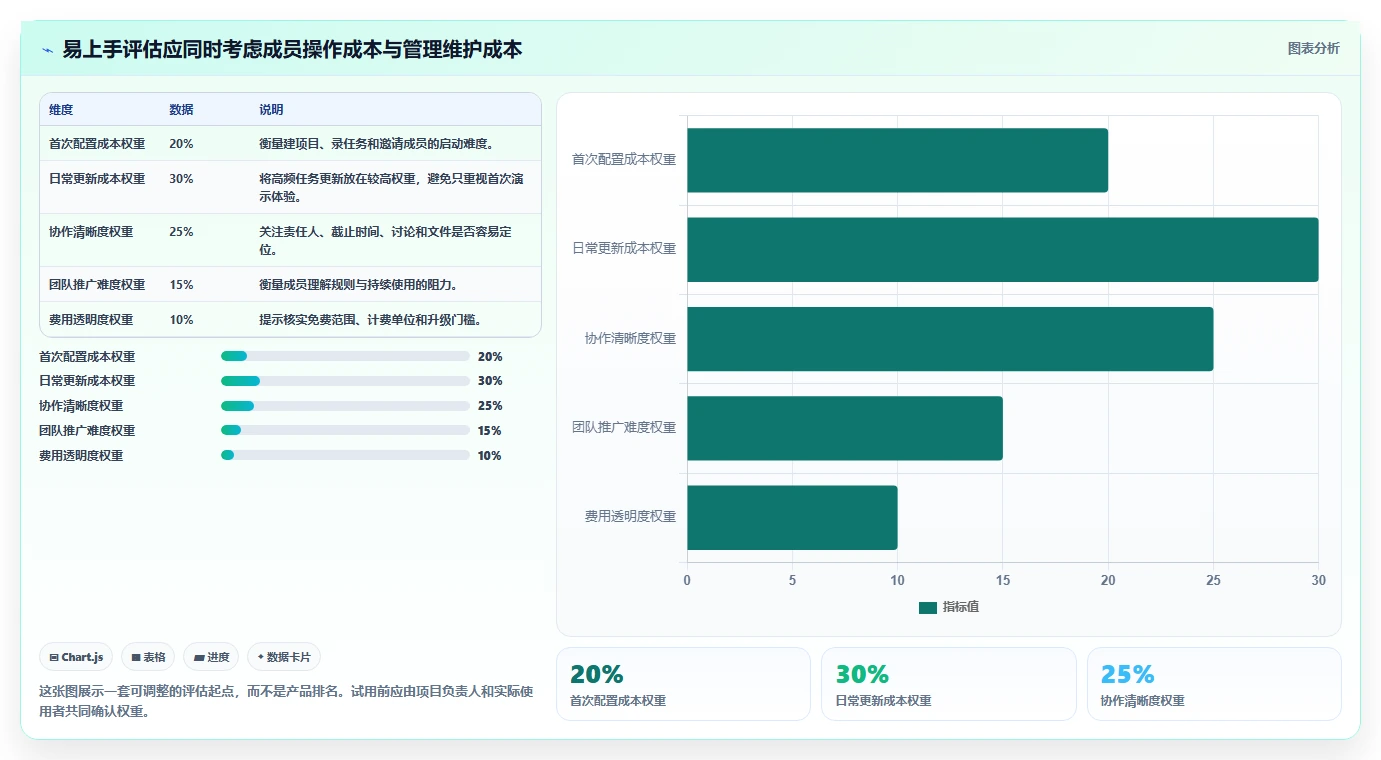Select the 数据卡片 tag chip

point(284,657)
